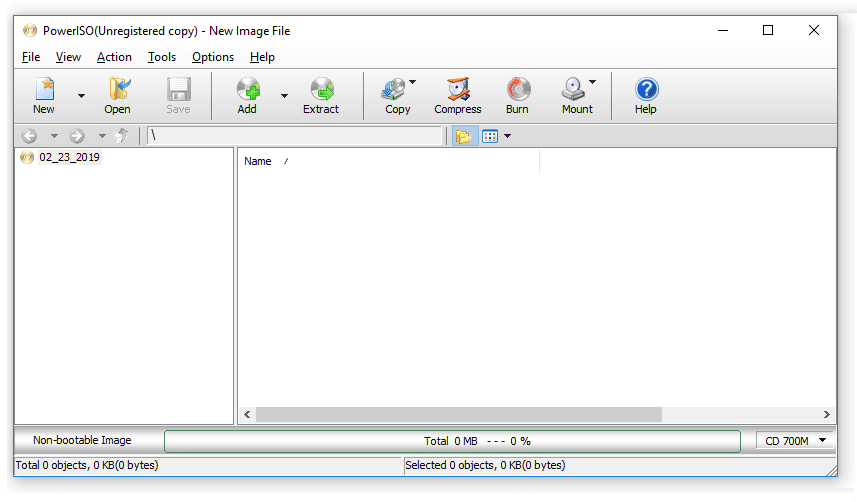
Task: Open the Help menu
Action: coord(262,57)
